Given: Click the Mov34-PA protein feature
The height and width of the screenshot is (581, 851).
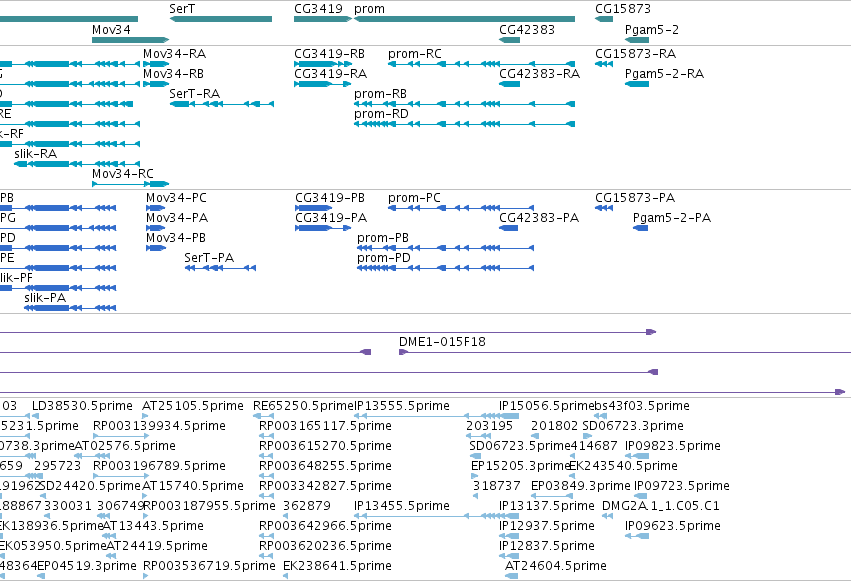Looking at the screenshot, I should click(156, 228).
